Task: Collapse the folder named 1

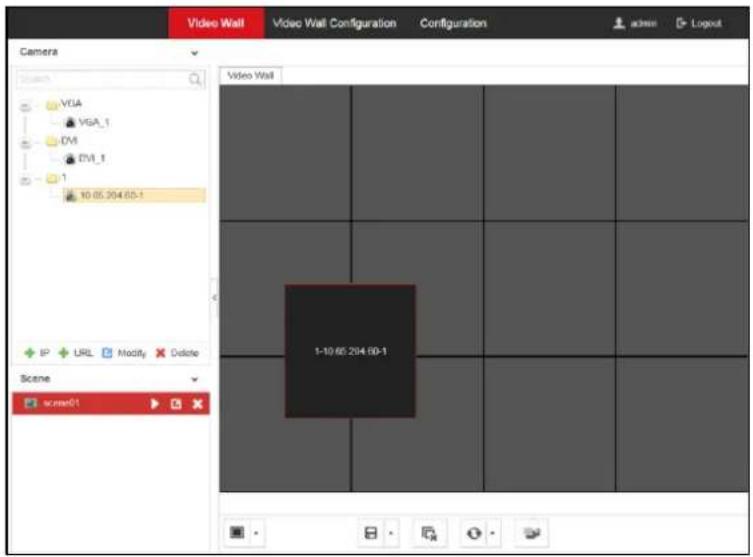Action: click(25, 180)
